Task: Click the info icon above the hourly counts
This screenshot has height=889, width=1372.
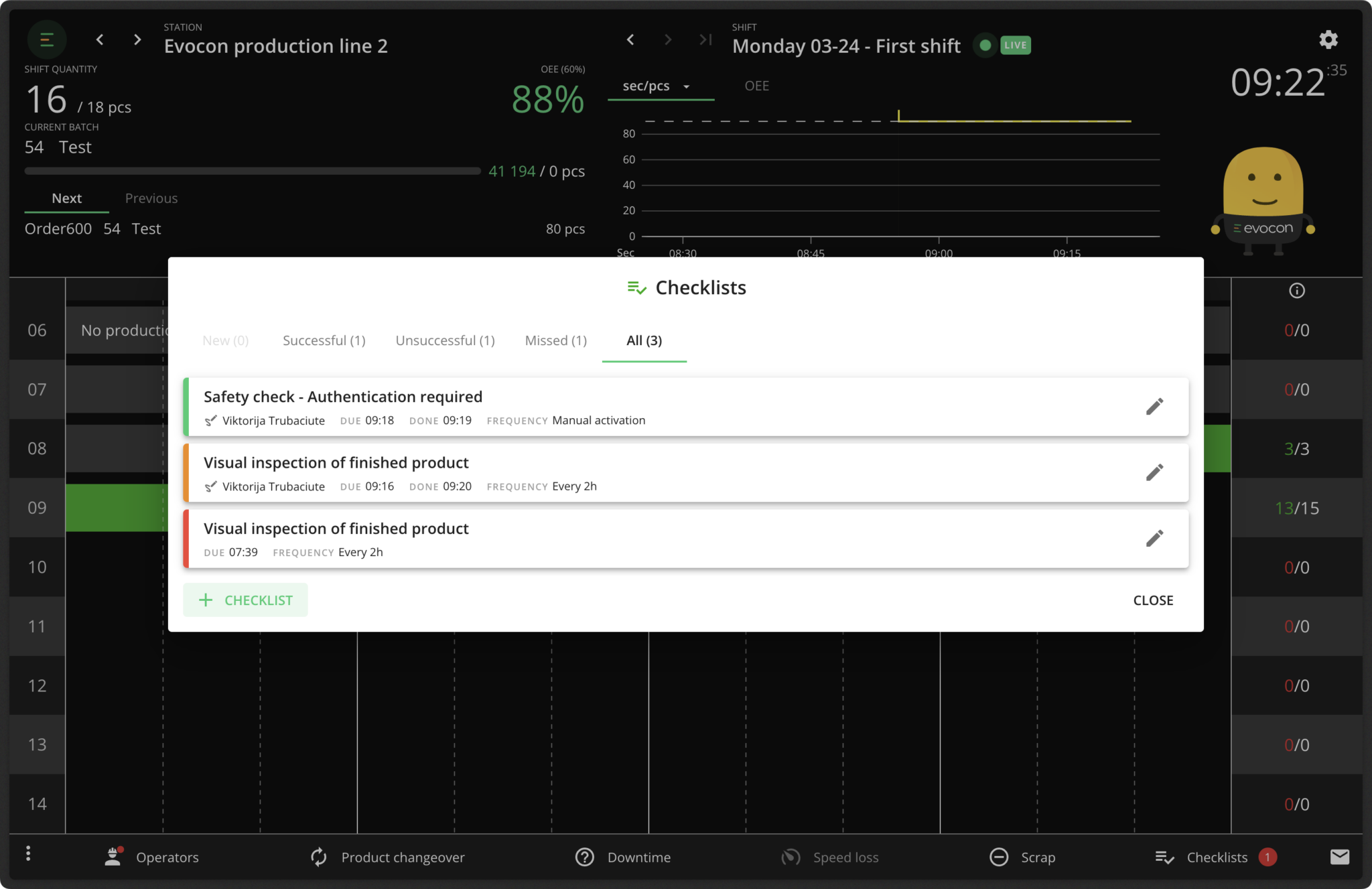Action: (1296, 291)
